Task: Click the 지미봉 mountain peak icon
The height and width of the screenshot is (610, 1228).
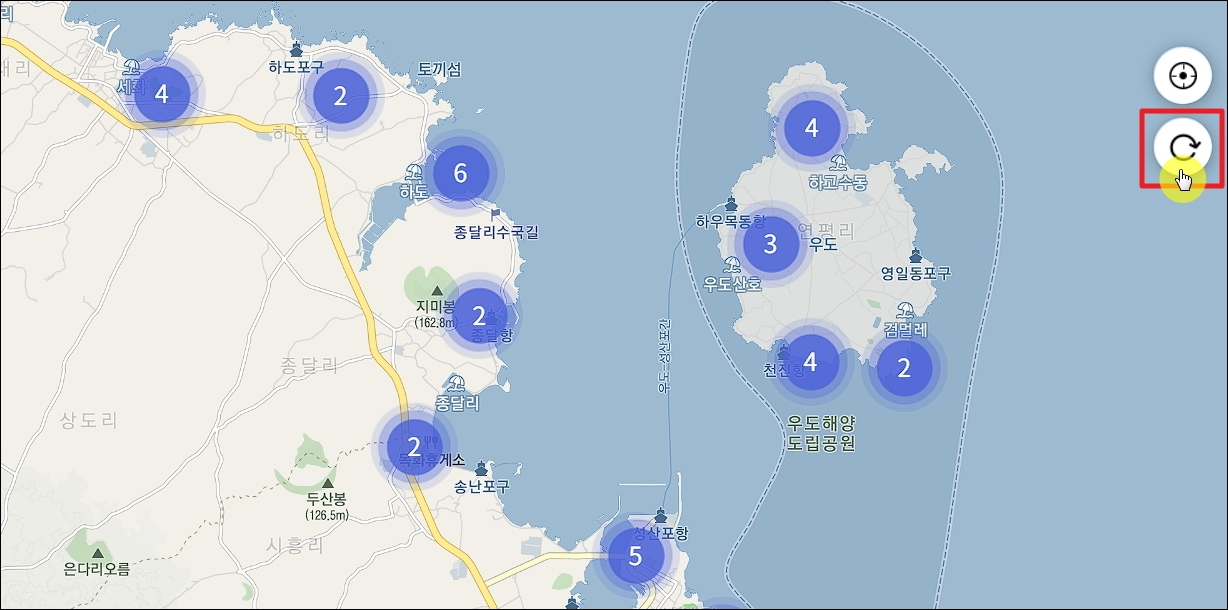Action: [436, 290]
